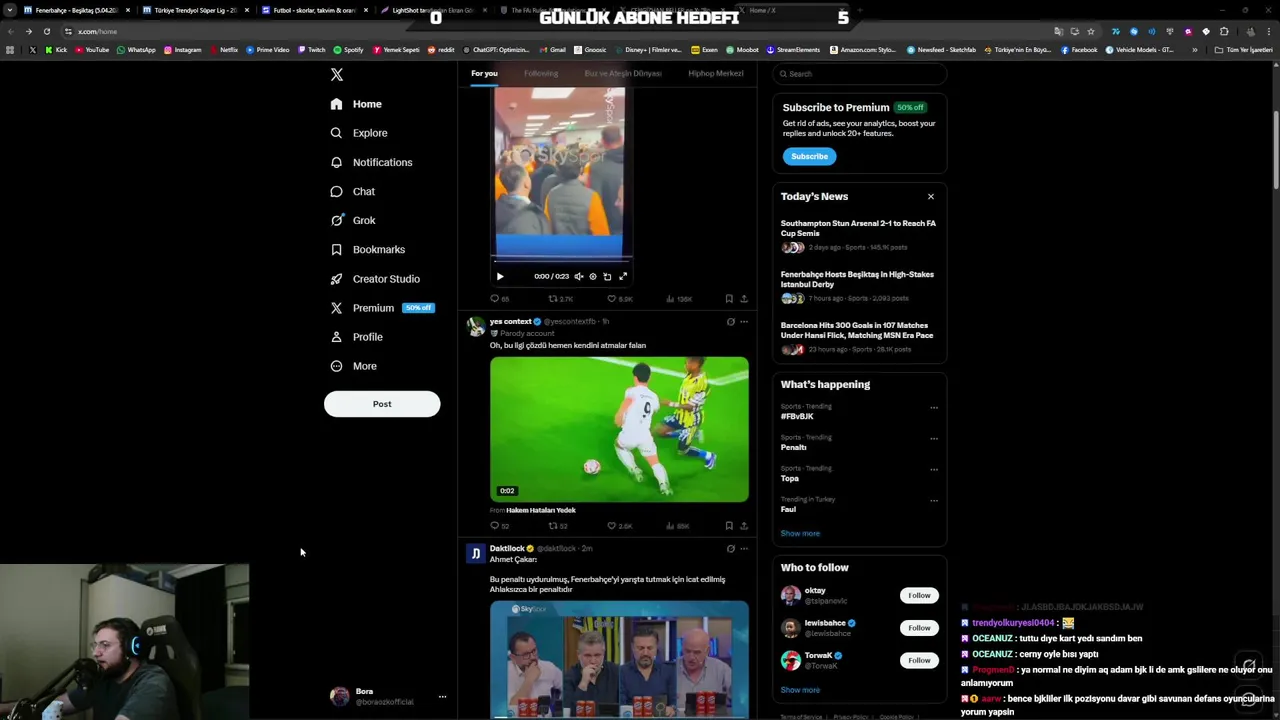
Task: Open the Twitch bookmark
Action: pyautogui.click(x=312, y=50)
